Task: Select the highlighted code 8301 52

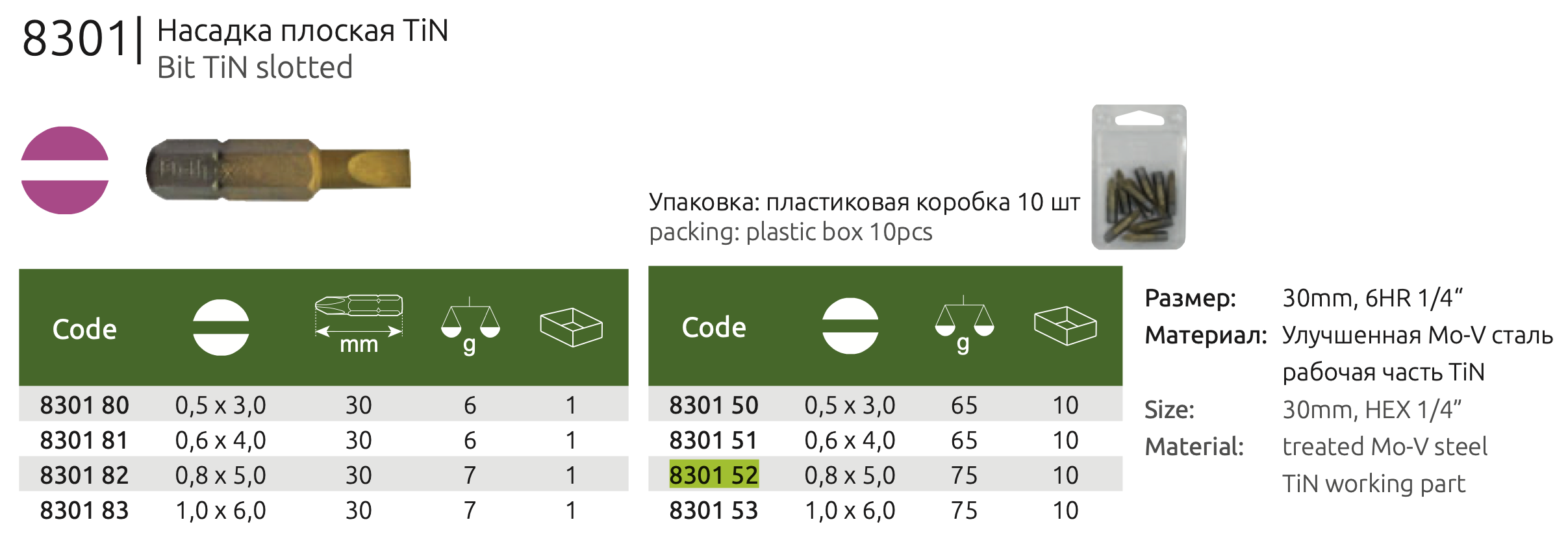Action: point(713,475)
